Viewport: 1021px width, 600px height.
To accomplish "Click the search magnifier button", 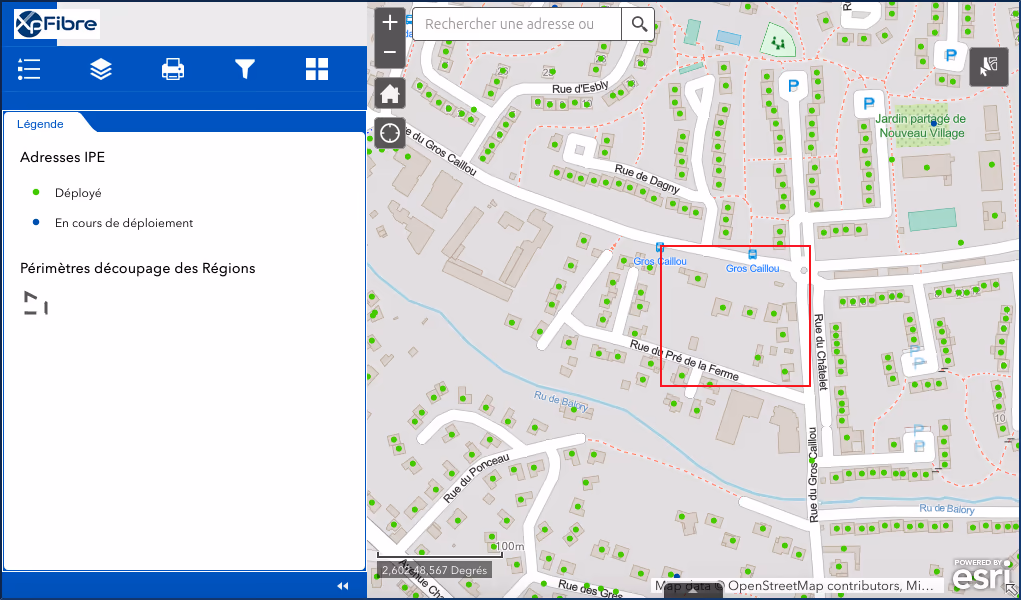I will coord(638,24).
